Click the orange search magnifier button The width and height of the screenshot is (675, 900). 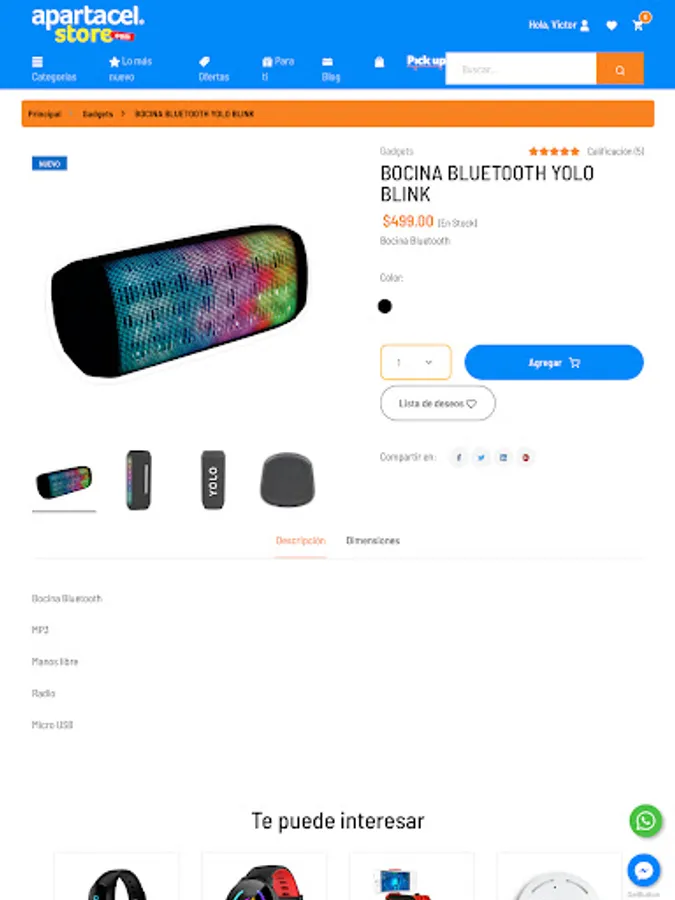tap(620, 69)
